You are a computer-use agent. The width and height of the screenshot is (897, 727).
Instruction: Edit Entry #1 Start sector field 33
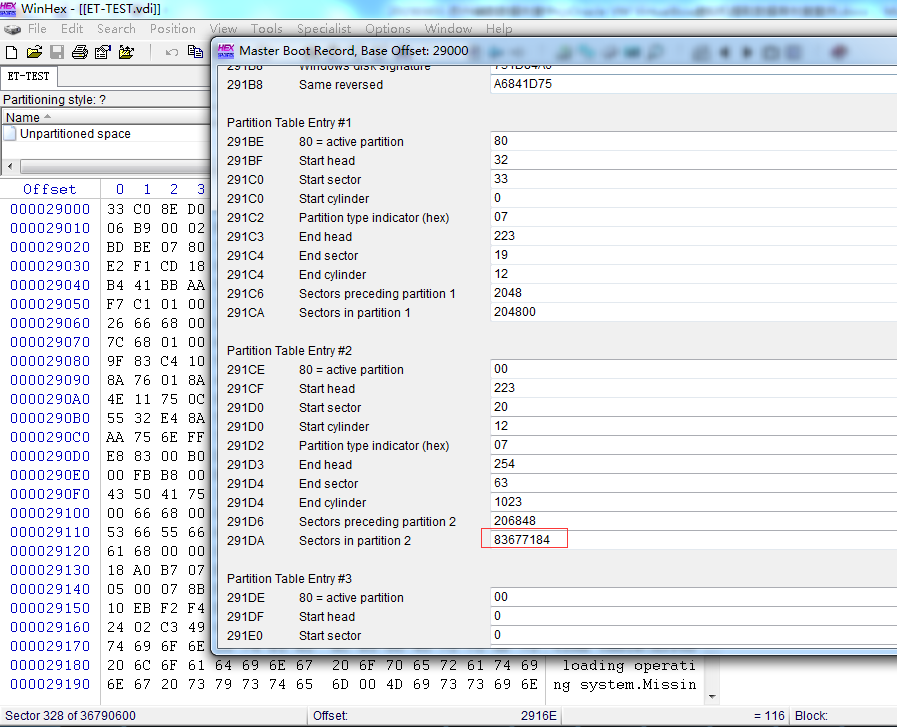click(693, 179)
